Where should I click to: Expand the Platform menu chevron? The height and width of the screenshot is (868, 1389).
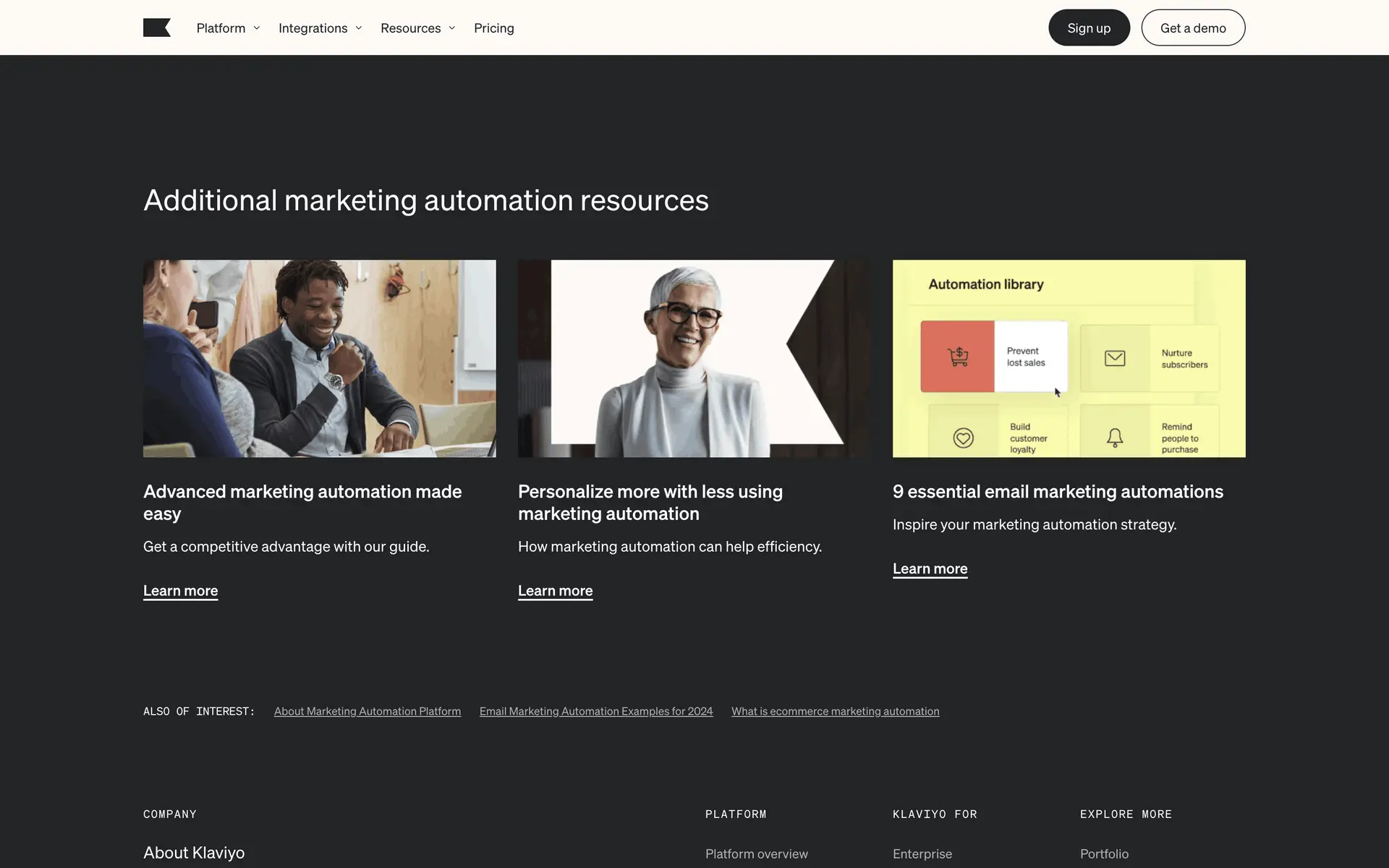click(257, 28)
